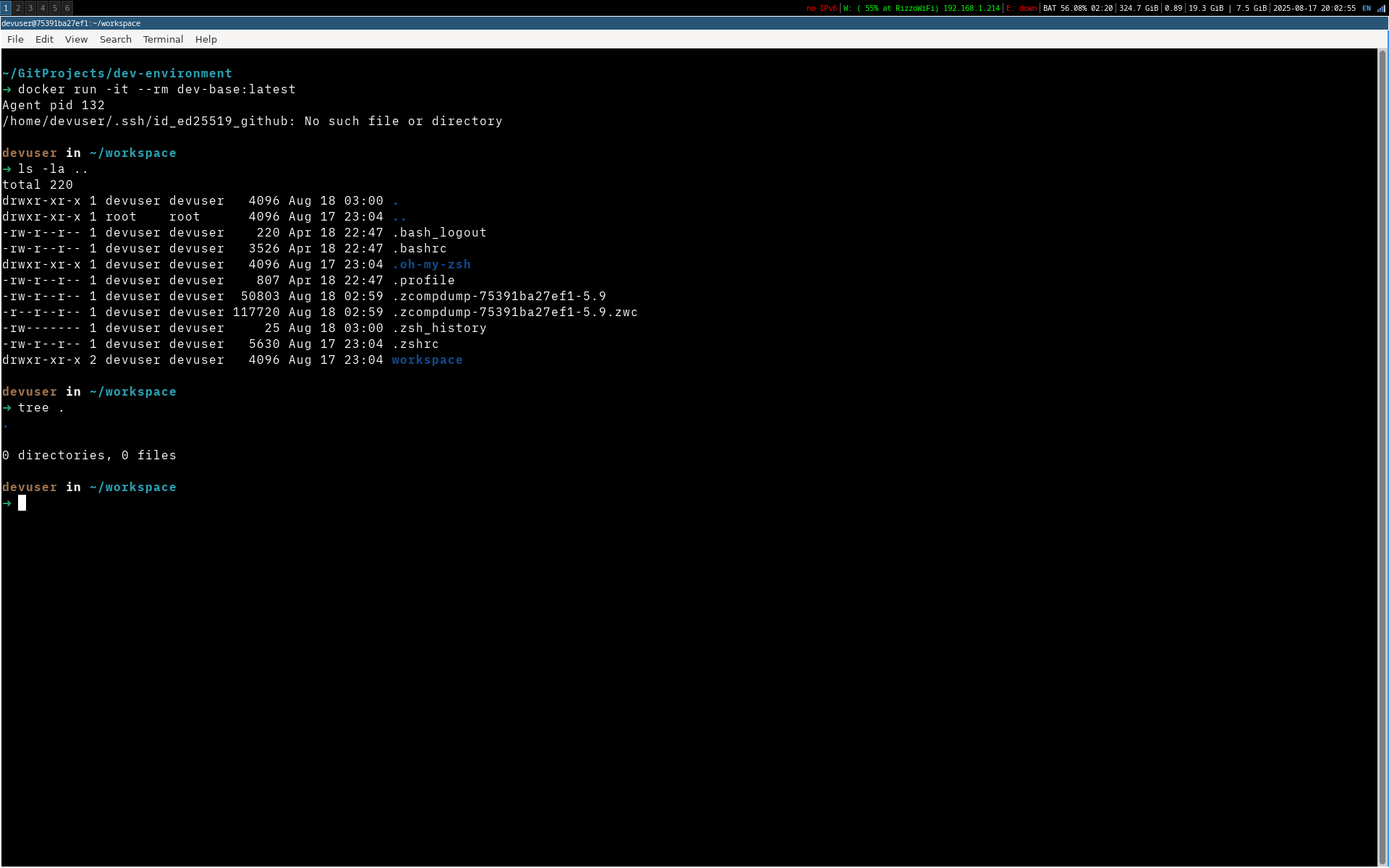Click the 'no IPv6' status entry
The image size is (1389, 868).
822,8
